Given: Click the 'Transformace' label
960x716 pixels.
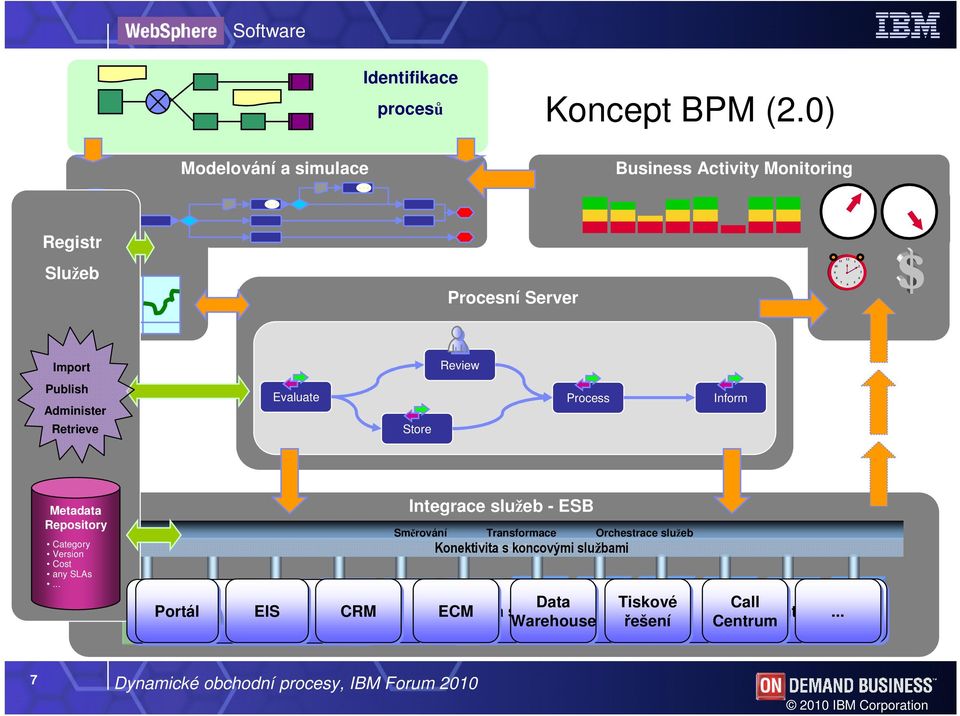Looking at the screenshot, I should pos(521,533).
